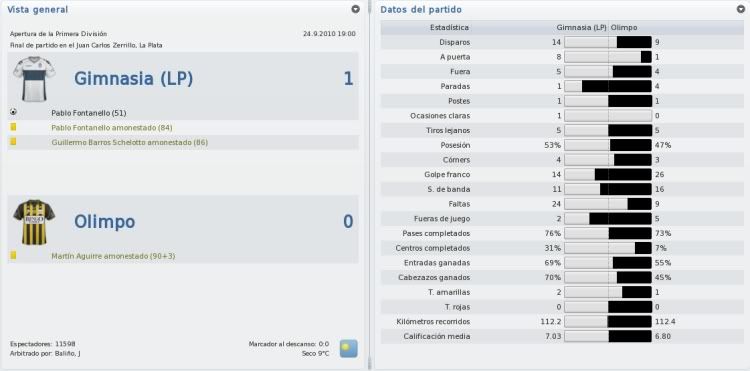Click yellow card icon for Martín Aguirre

[13, 256]
